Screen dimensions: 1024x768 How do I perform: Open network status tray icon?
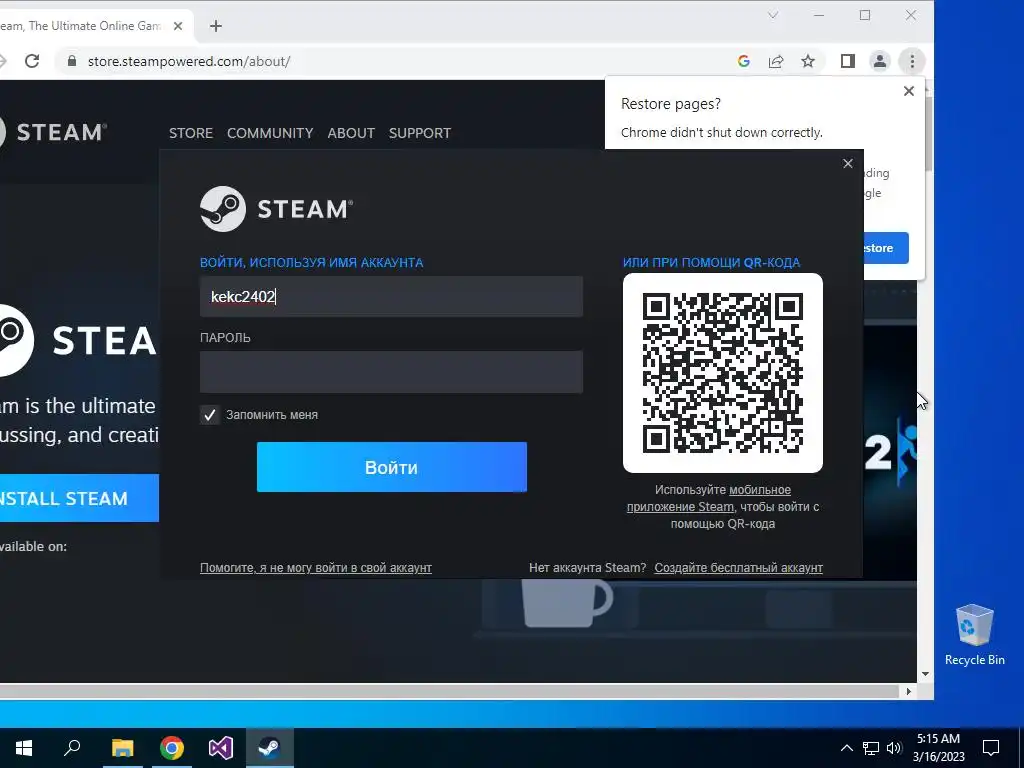(871, 748)
